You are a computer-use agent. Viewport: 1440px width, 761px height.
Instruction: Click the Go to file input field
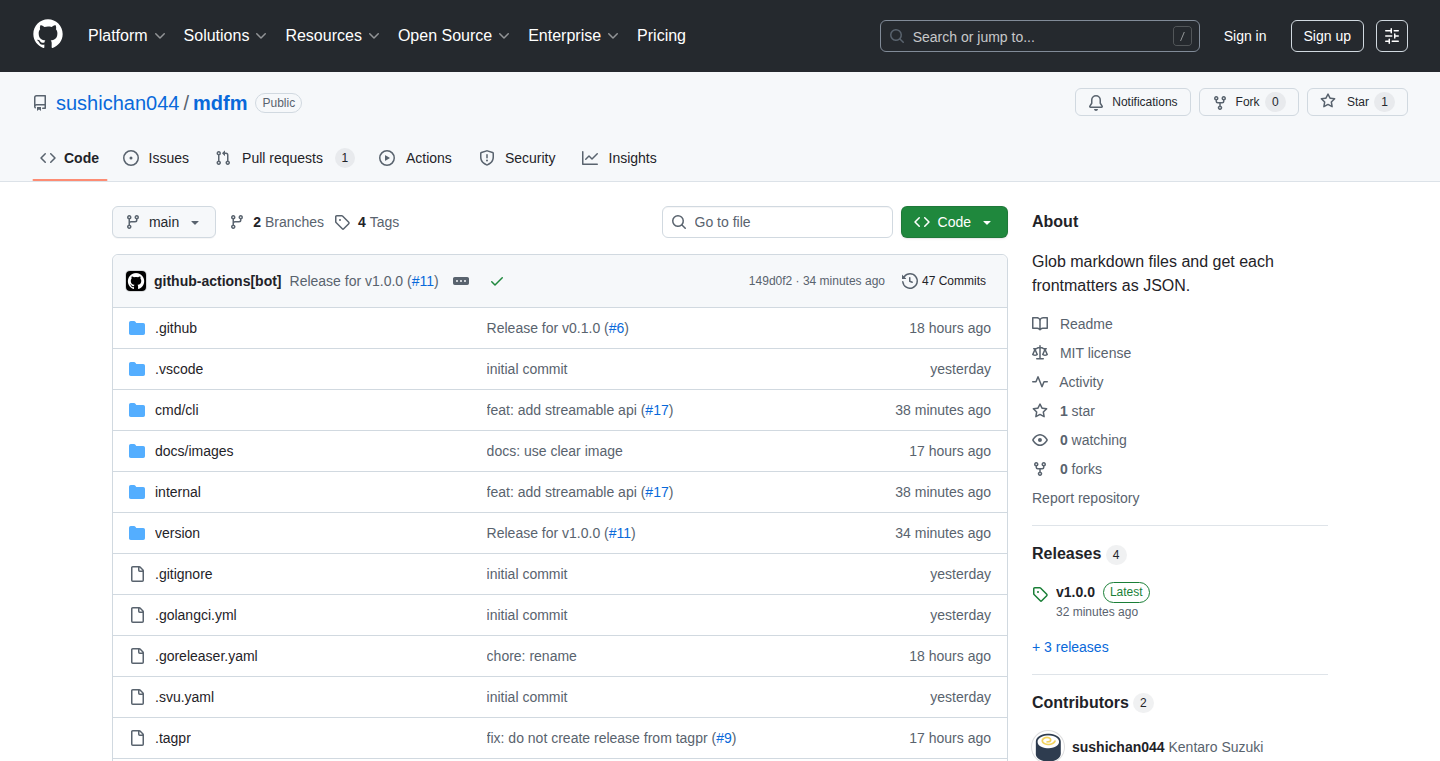(777, 222)
